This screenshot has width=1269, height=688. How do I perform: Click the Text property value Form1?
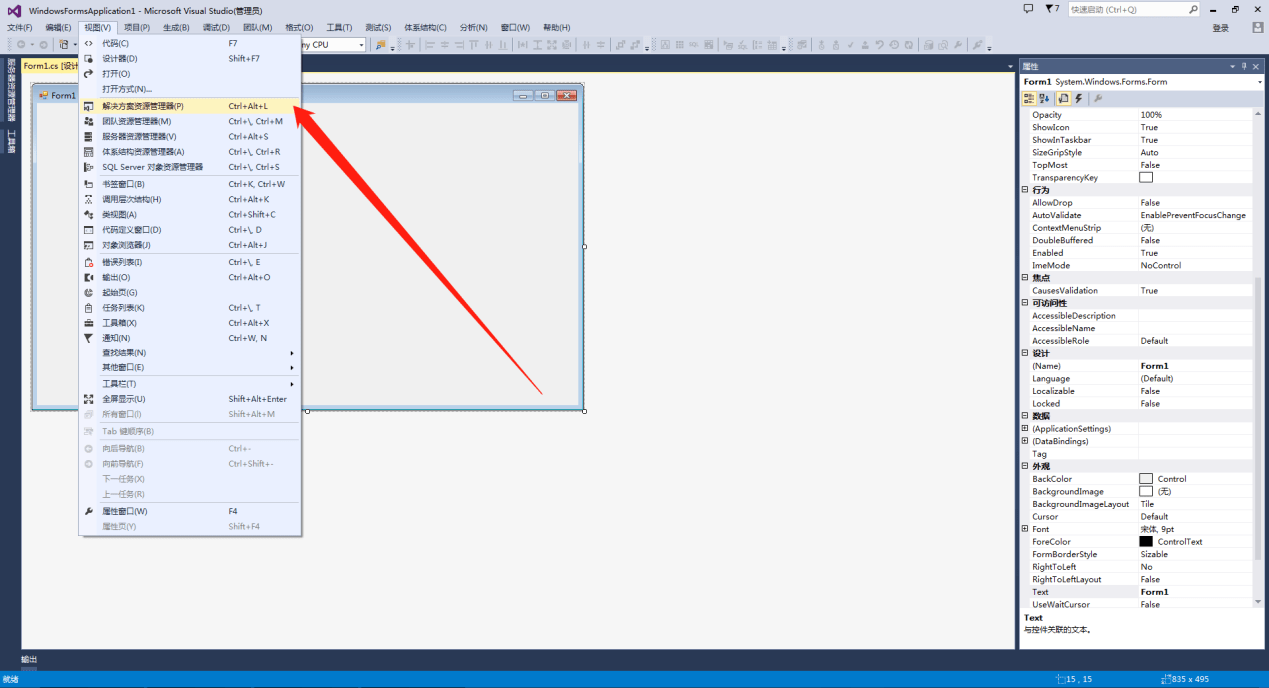[x=1194, y=592]
